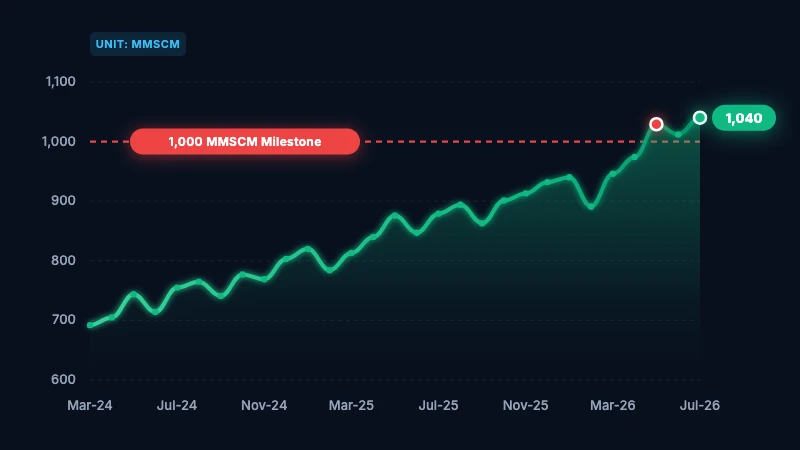Select the Nov-24 x-axis label
This screenshot has width=800, height=450.
click(x=264, y=406)
